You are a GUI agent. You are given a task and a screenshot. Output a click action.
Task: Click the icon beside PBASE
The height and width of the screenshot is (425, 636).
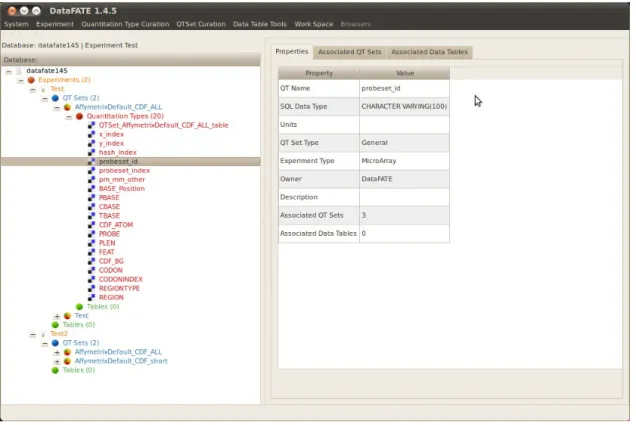click(92, 198)
